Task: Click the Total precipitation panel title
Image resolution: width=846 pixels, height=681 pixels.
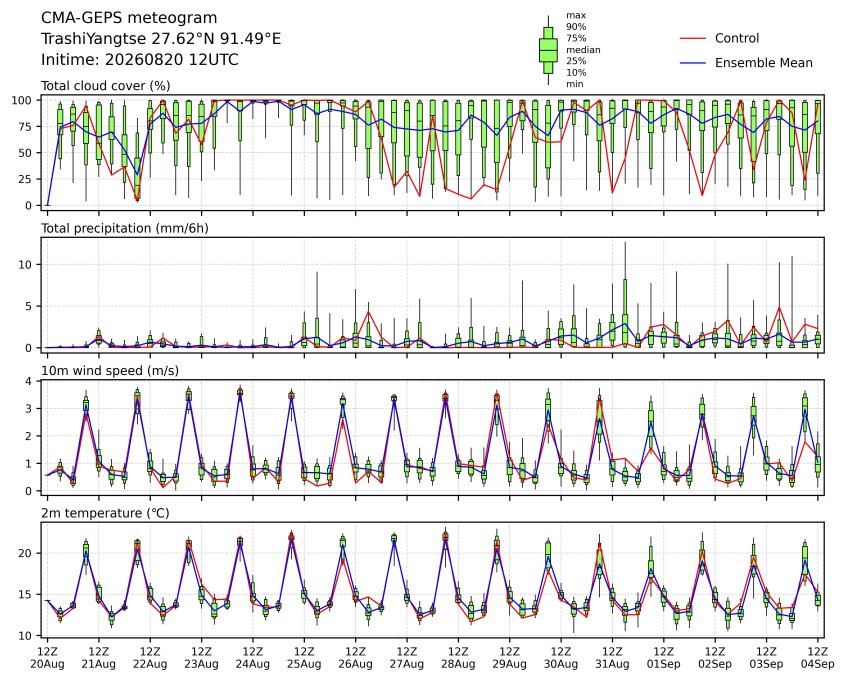Action: [125, 228]
